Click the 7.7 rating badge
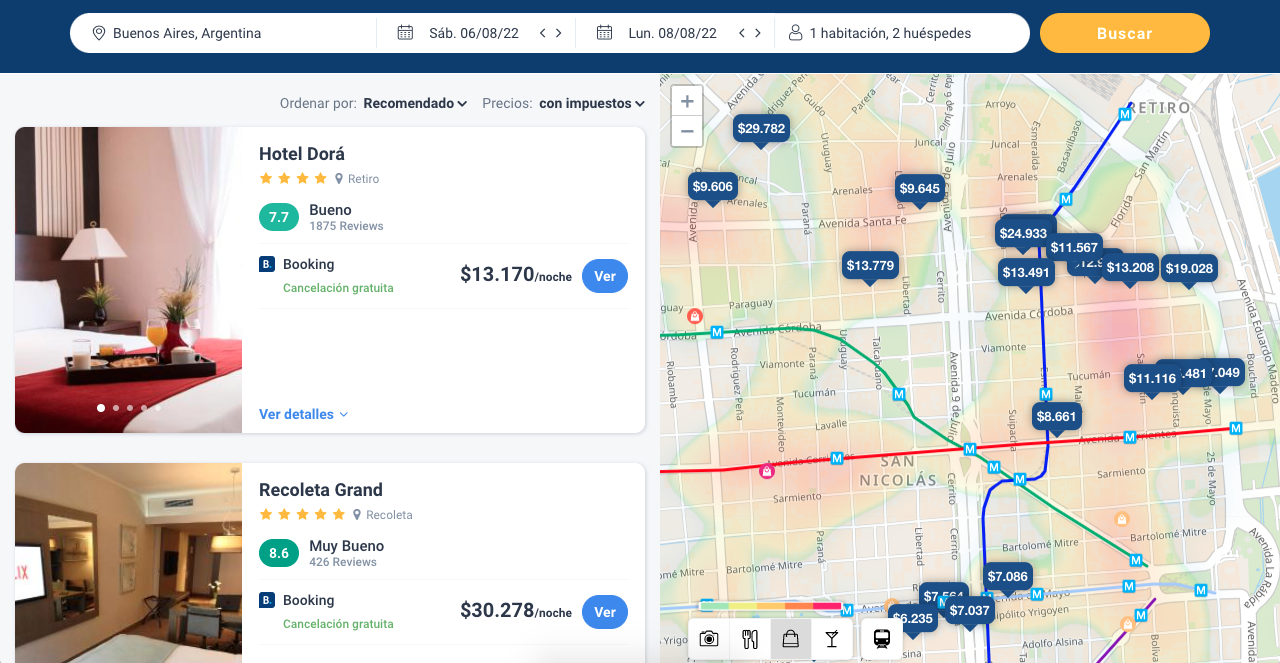1280x663 pixels. tap(279, 217)
